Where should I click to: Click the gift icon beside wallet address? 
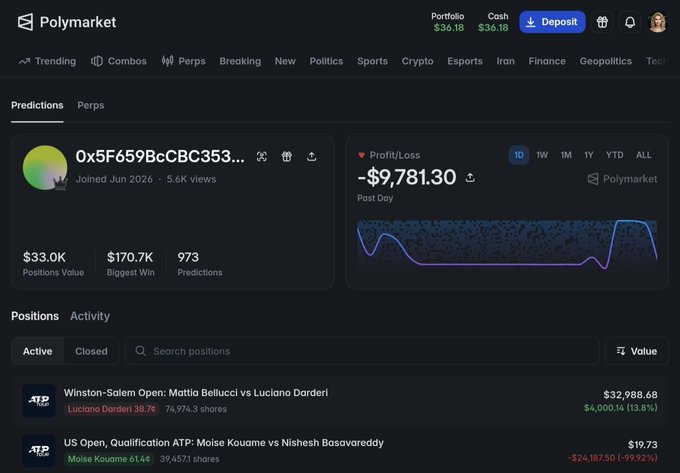[287, 157]
